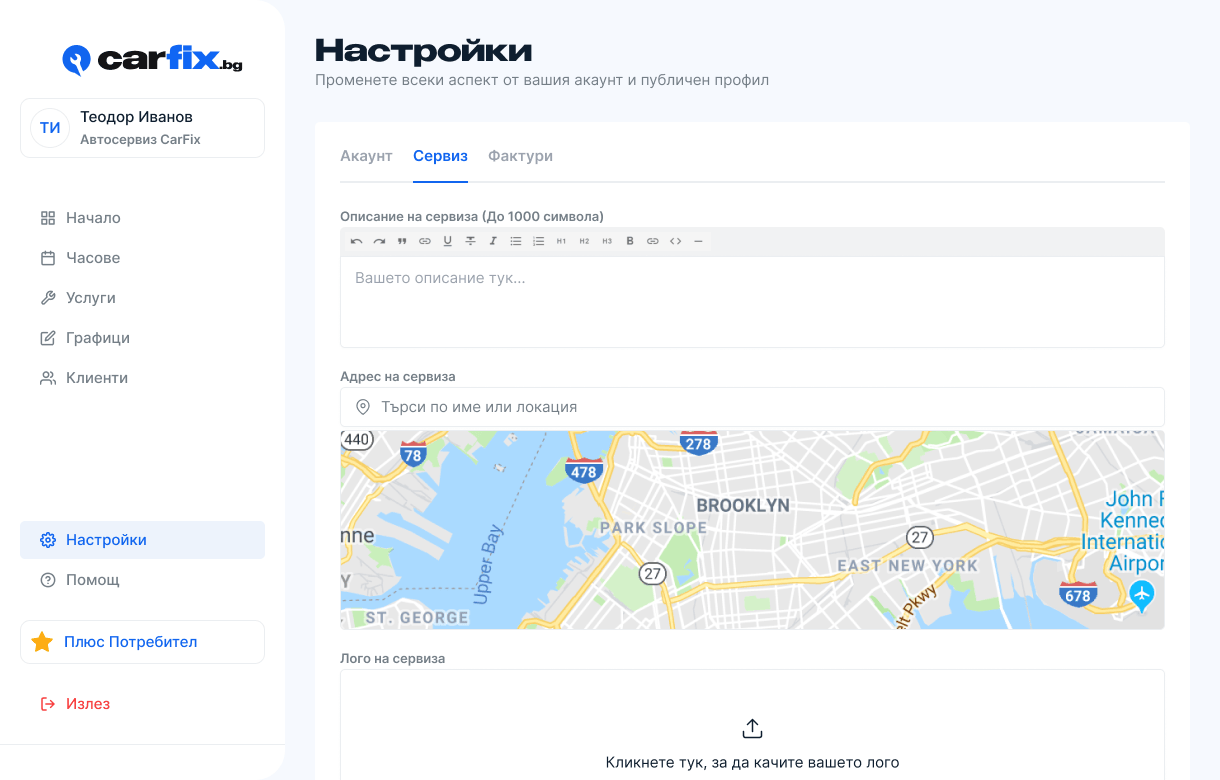This screenshot has height=780, width=1220.
Task: Insert a code block
Action: [676, 241]
